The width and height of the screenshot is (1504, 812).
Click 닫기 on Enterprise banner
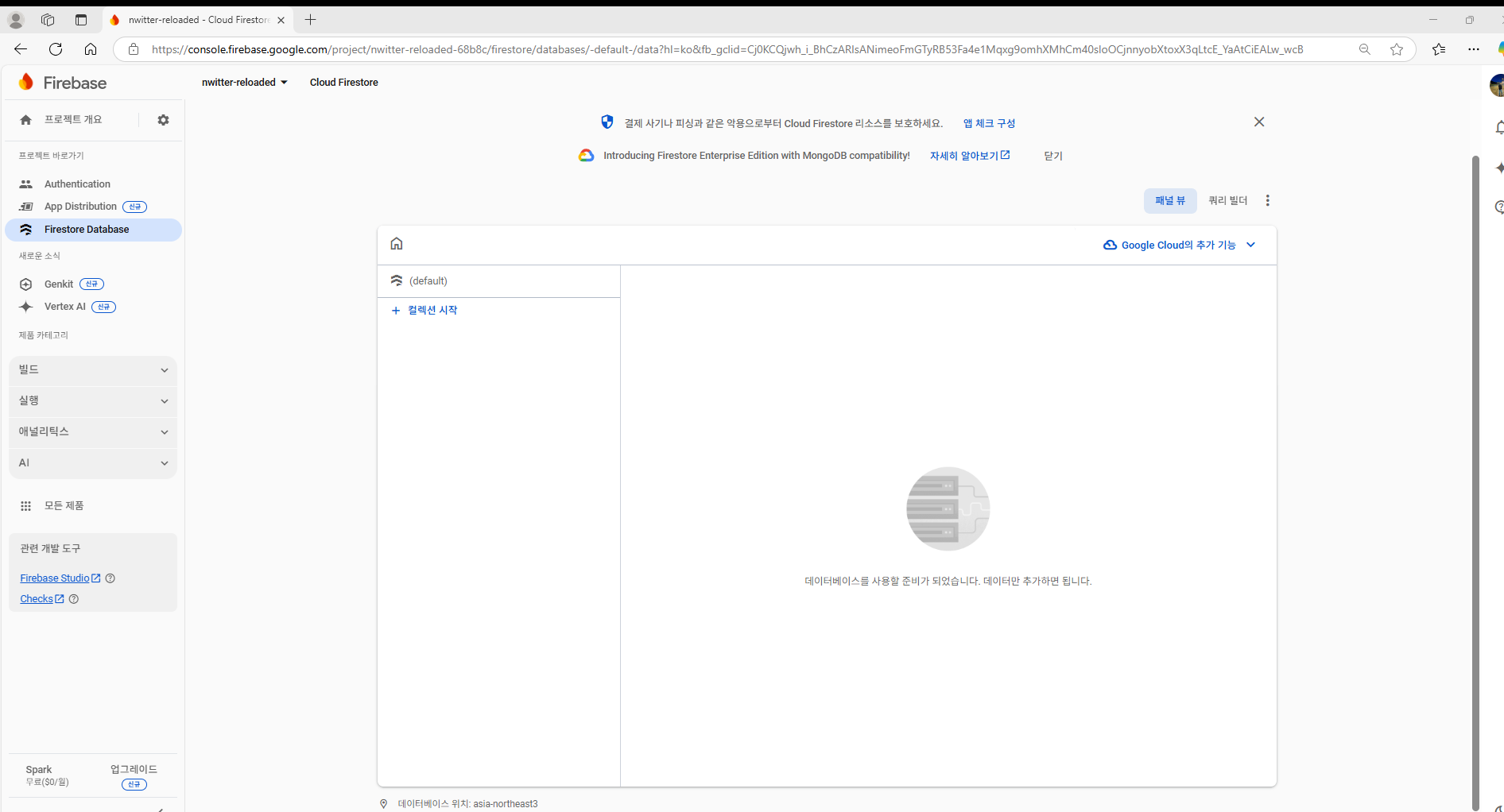(x=1053, y=156)
